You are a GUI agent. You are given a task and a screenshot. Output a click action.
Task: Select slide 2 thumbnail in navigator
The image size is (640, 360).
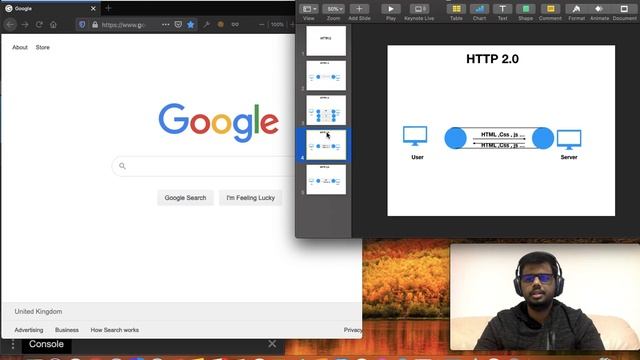point(326,76)
